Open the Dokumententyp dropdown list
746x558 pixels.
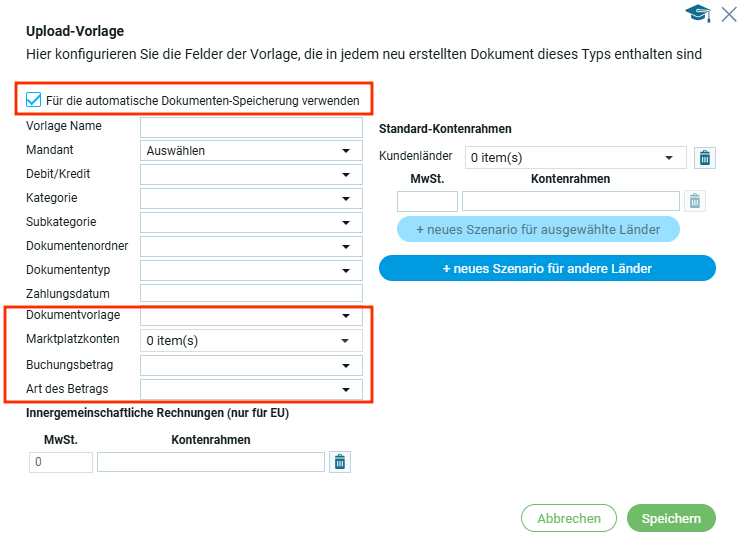click(250, 270)
